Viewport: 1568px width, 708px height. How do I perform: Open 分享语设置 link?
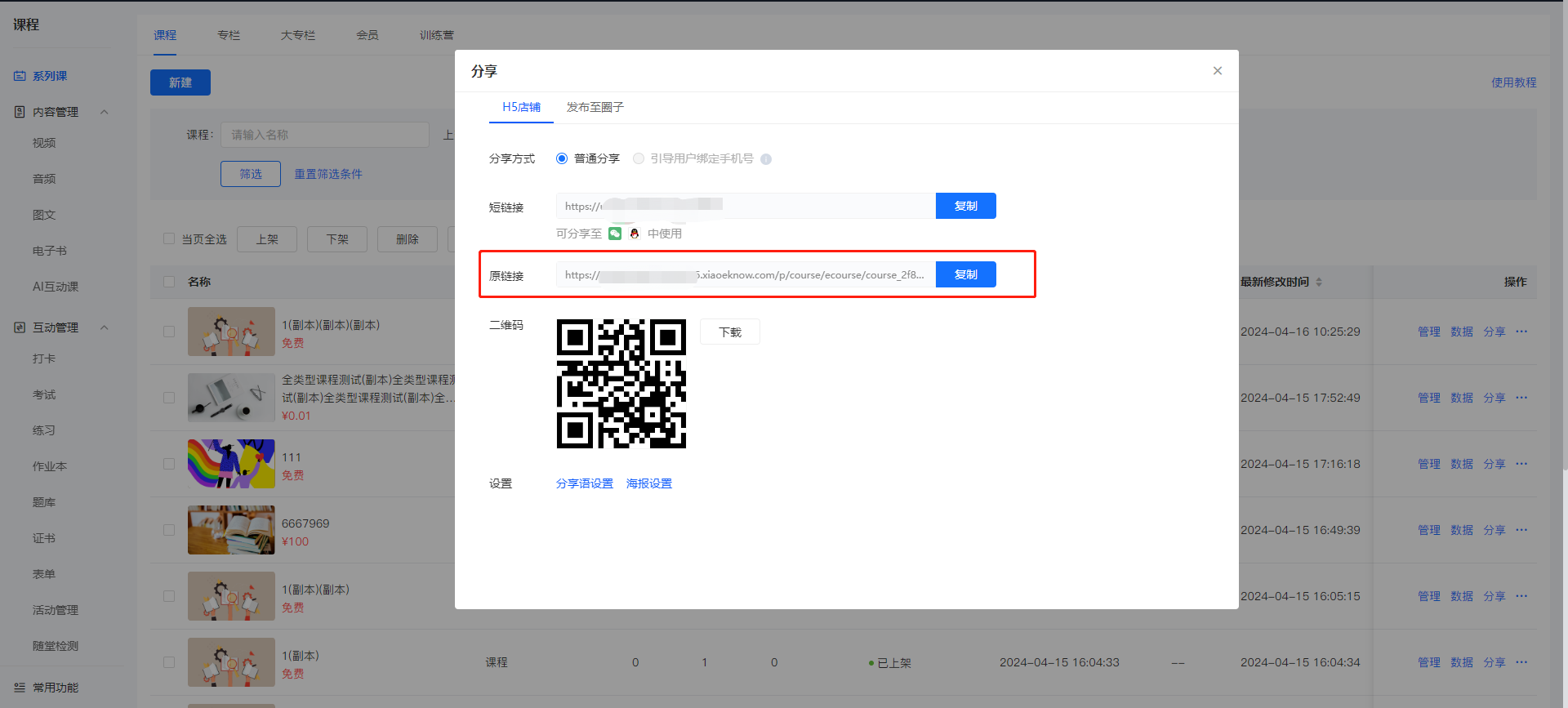click(585, 483)
